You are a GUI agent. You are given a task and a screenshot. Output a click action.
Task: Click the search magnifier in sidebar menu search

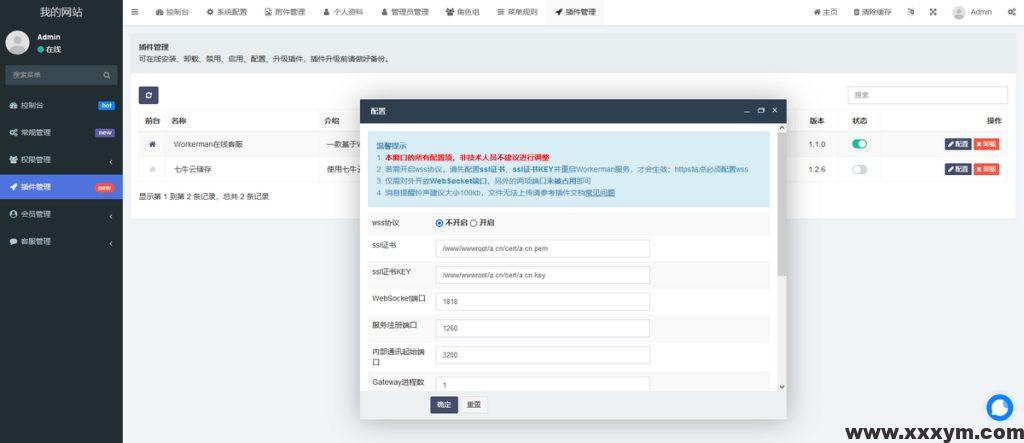tap(107, 75)
